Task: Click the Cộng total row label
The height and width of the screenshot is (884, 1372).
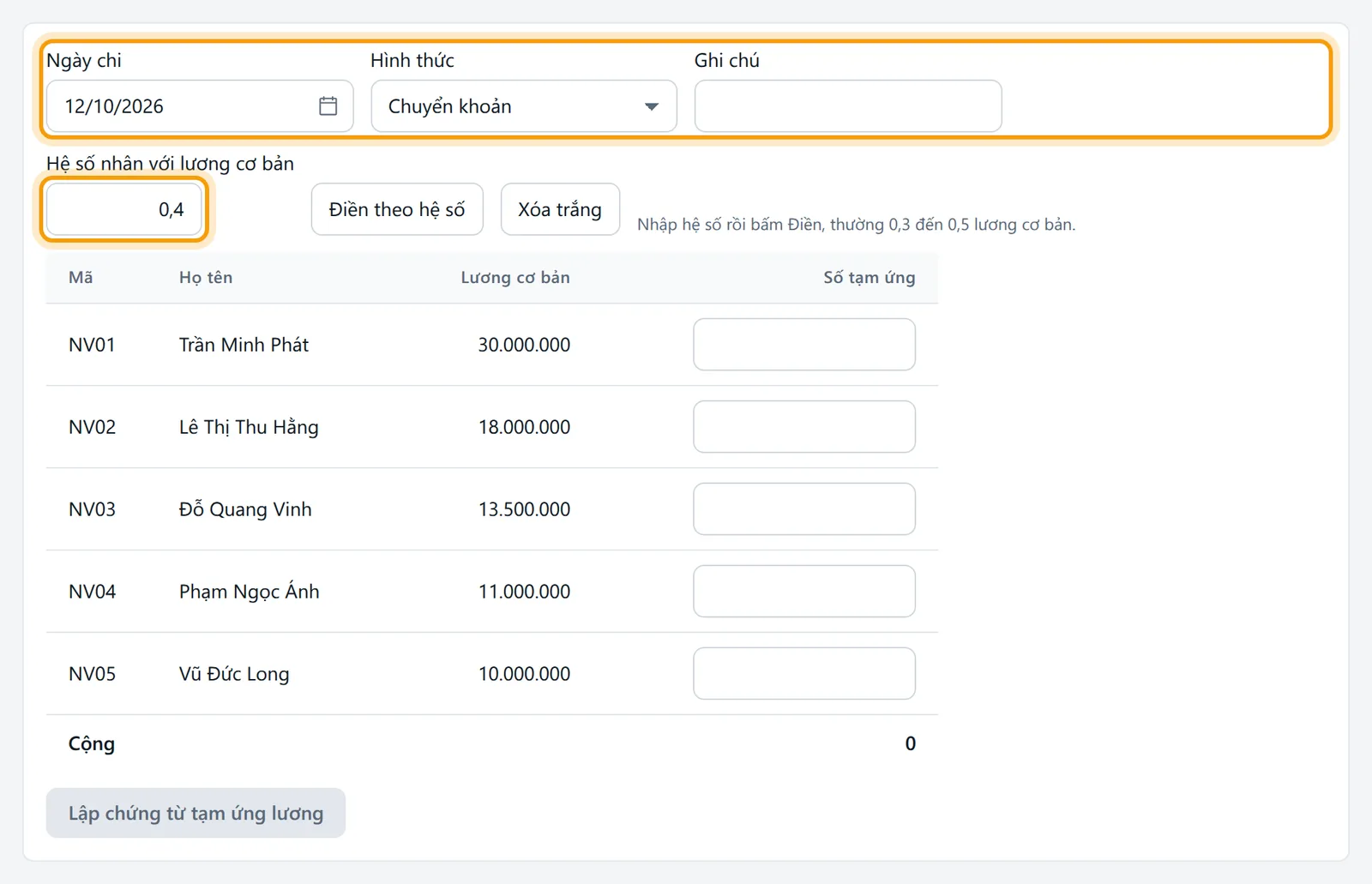Action: click(x=92, y=744)
